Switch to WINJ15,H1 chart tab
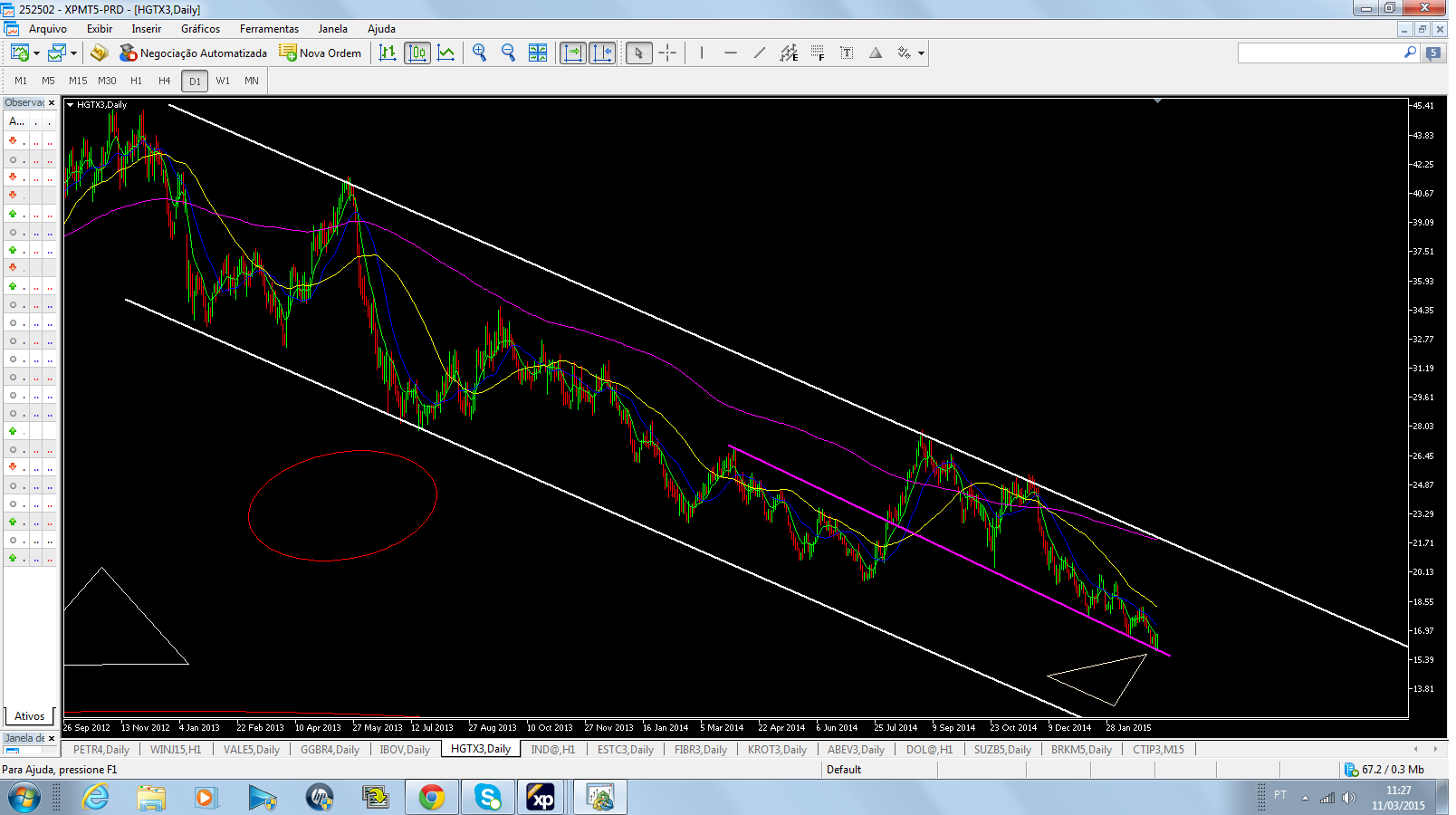 pos(176,750)
